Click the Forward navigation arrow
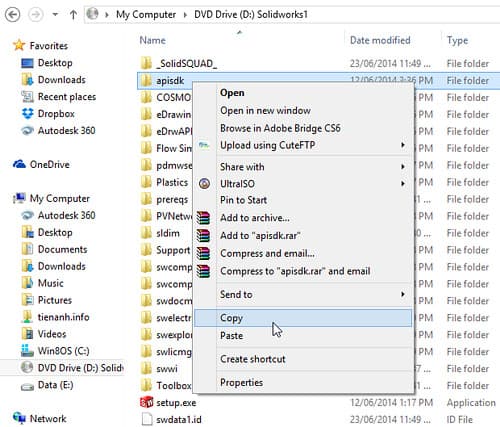500x427 pixels. click(x=35, y=15)
